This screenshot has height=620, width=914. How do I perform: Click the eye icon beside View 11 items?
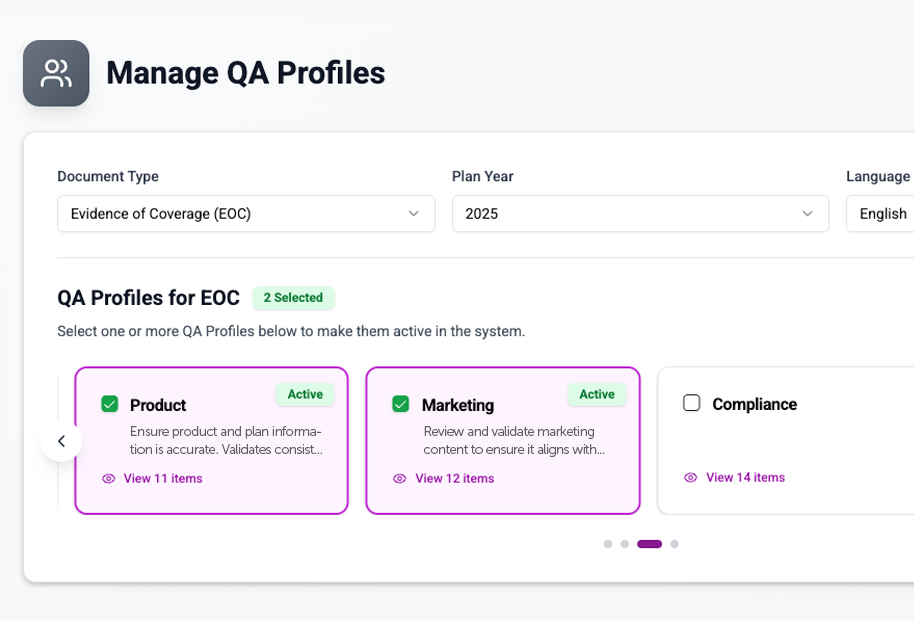(x=108, y=479)
